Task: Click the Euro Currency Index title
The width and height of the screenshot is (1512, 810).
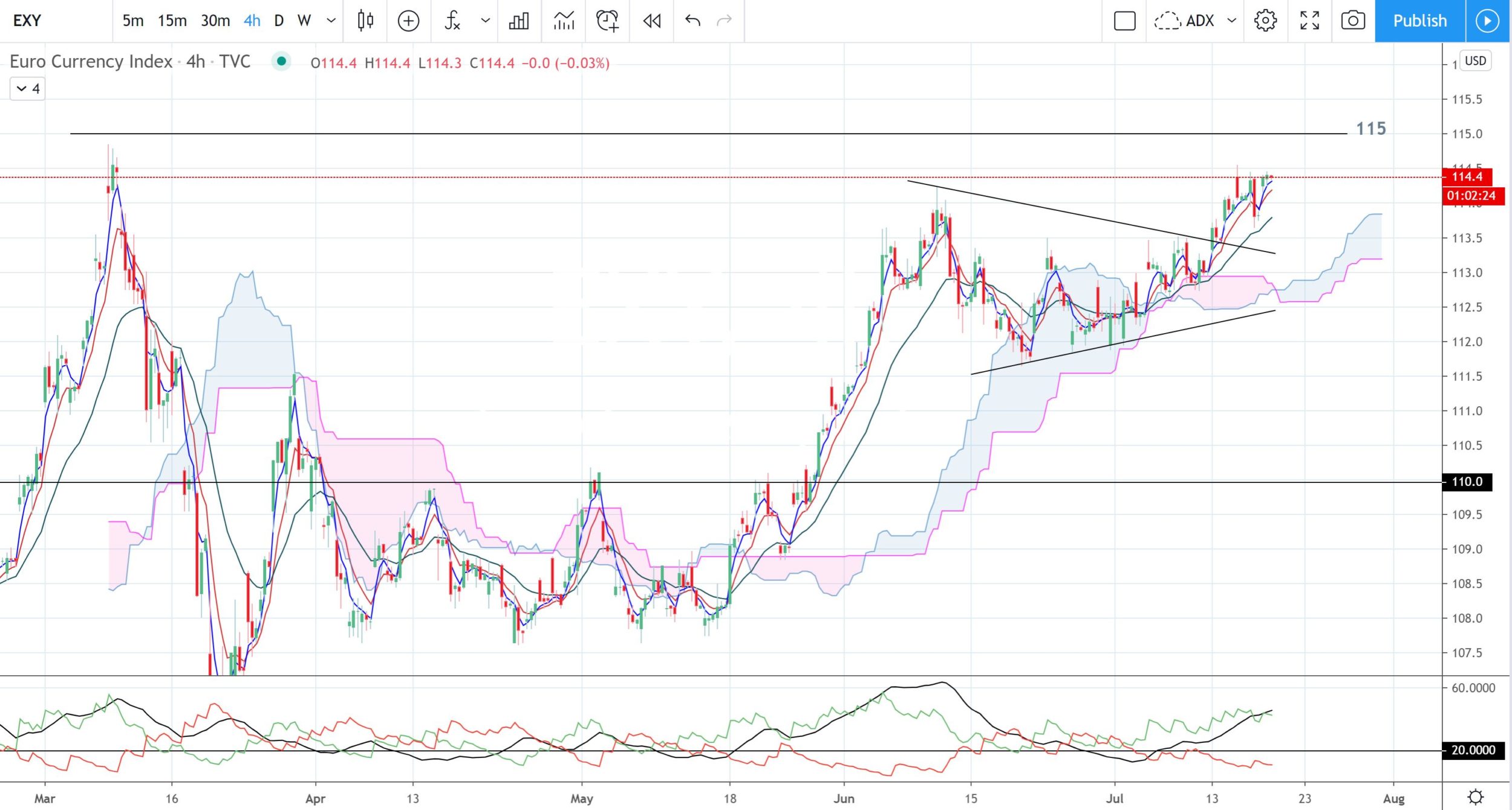Action: pyautogui.click(x=91, y=62)
